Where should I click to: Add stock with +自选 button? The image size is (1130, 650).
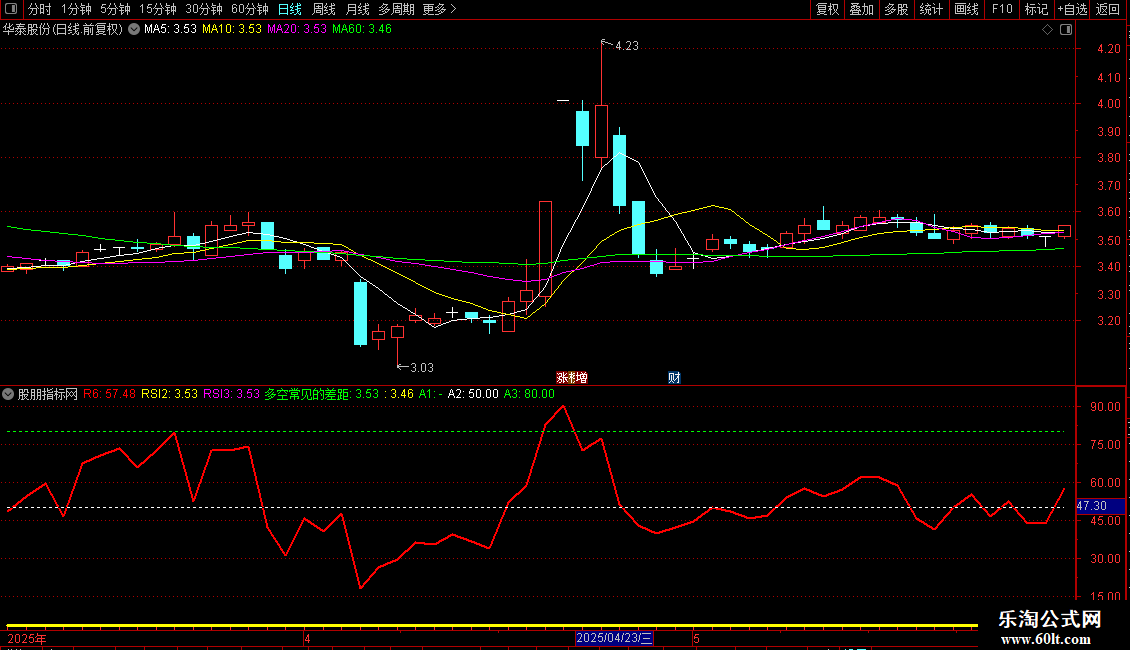[1072, 9]
